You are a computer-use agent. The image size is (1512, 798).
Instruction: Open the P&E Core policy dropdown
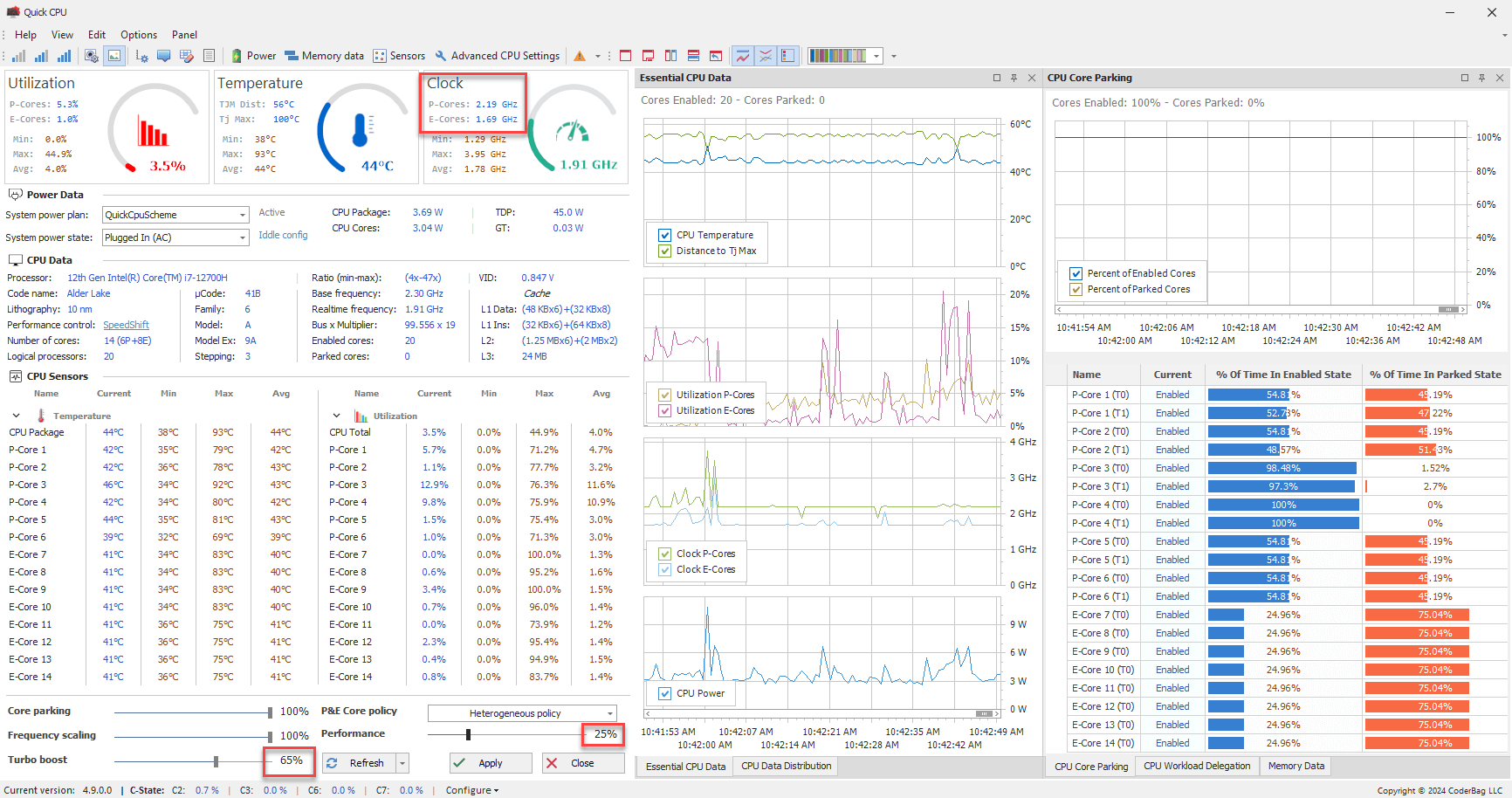(x=609, y=713)
